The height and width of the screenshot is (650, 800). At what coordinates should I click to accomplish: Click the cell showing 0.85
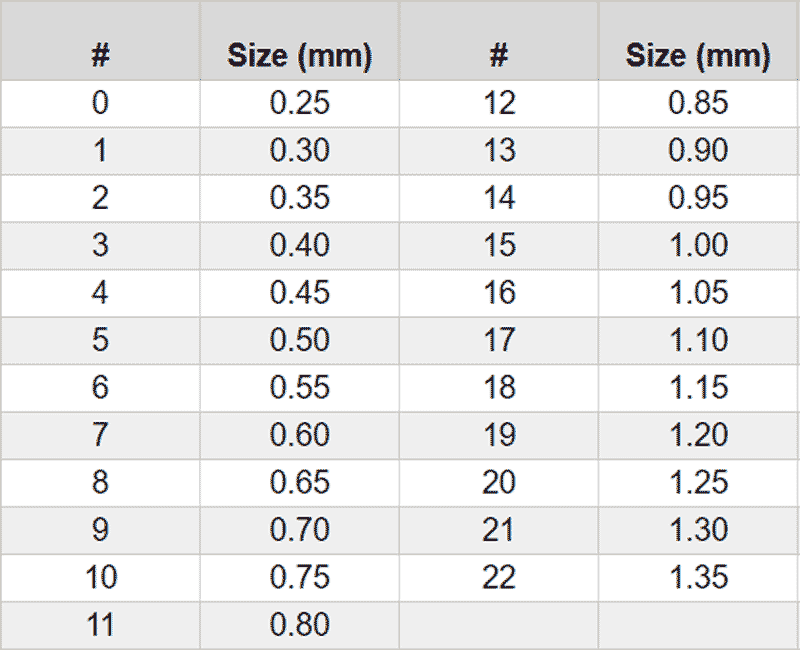[x=698, y=103]
